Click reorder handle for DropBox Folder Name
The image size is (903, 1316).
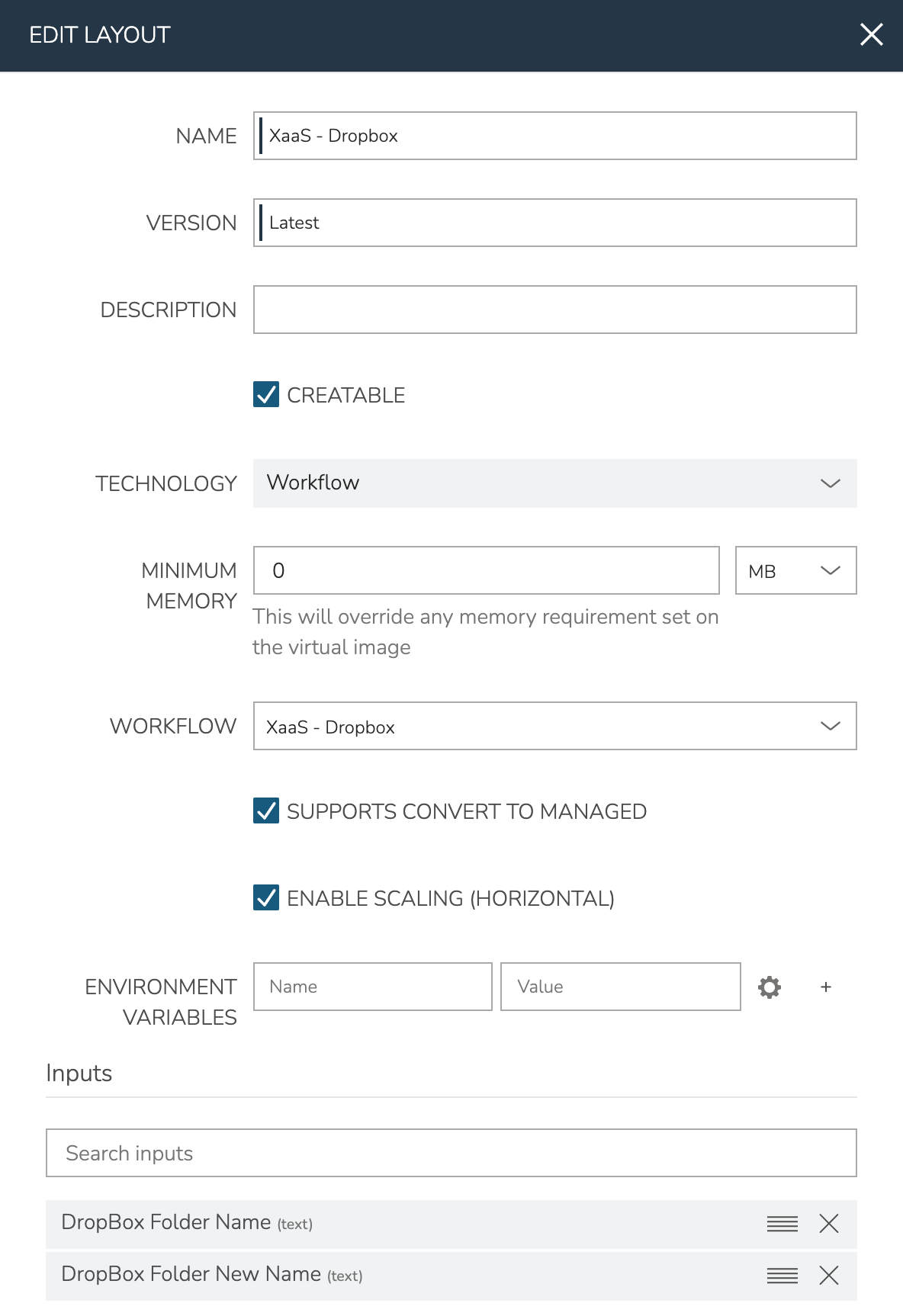782,1224
